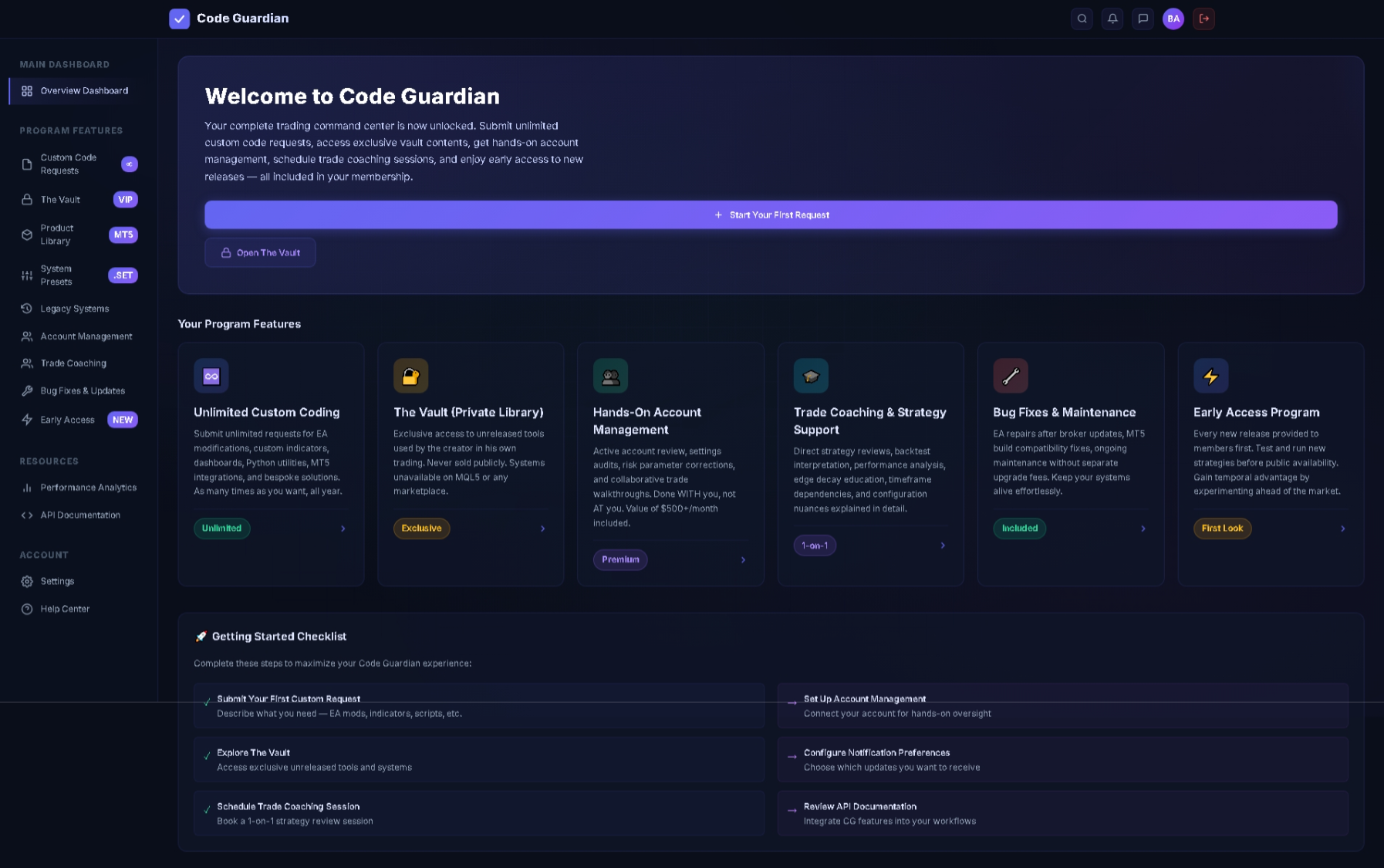Screen dimensions: 1384x868
Task: Click the sidebar Bug Fixes & Updates wrench icon
Action: tap(27, 390)
